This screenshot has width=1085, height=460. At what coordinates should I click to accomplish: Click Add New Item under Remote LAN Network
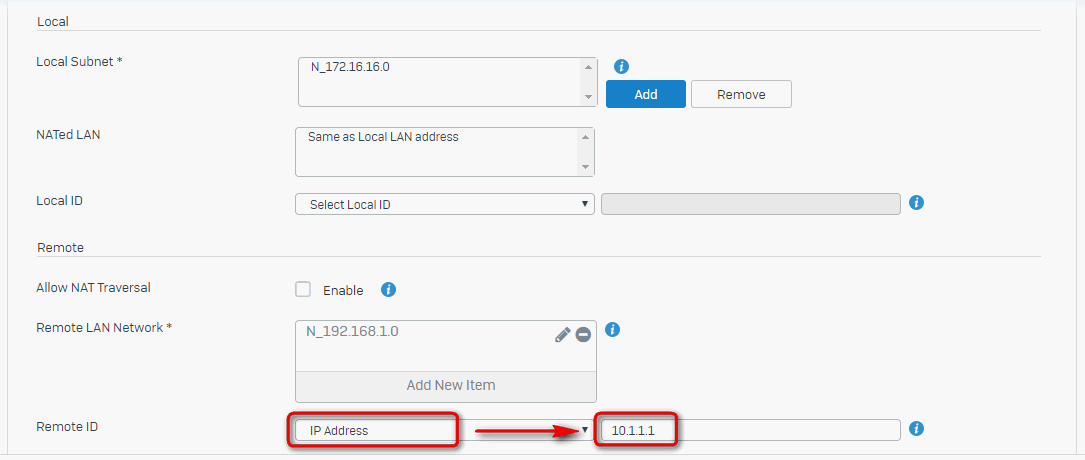(x=450, y=385)
